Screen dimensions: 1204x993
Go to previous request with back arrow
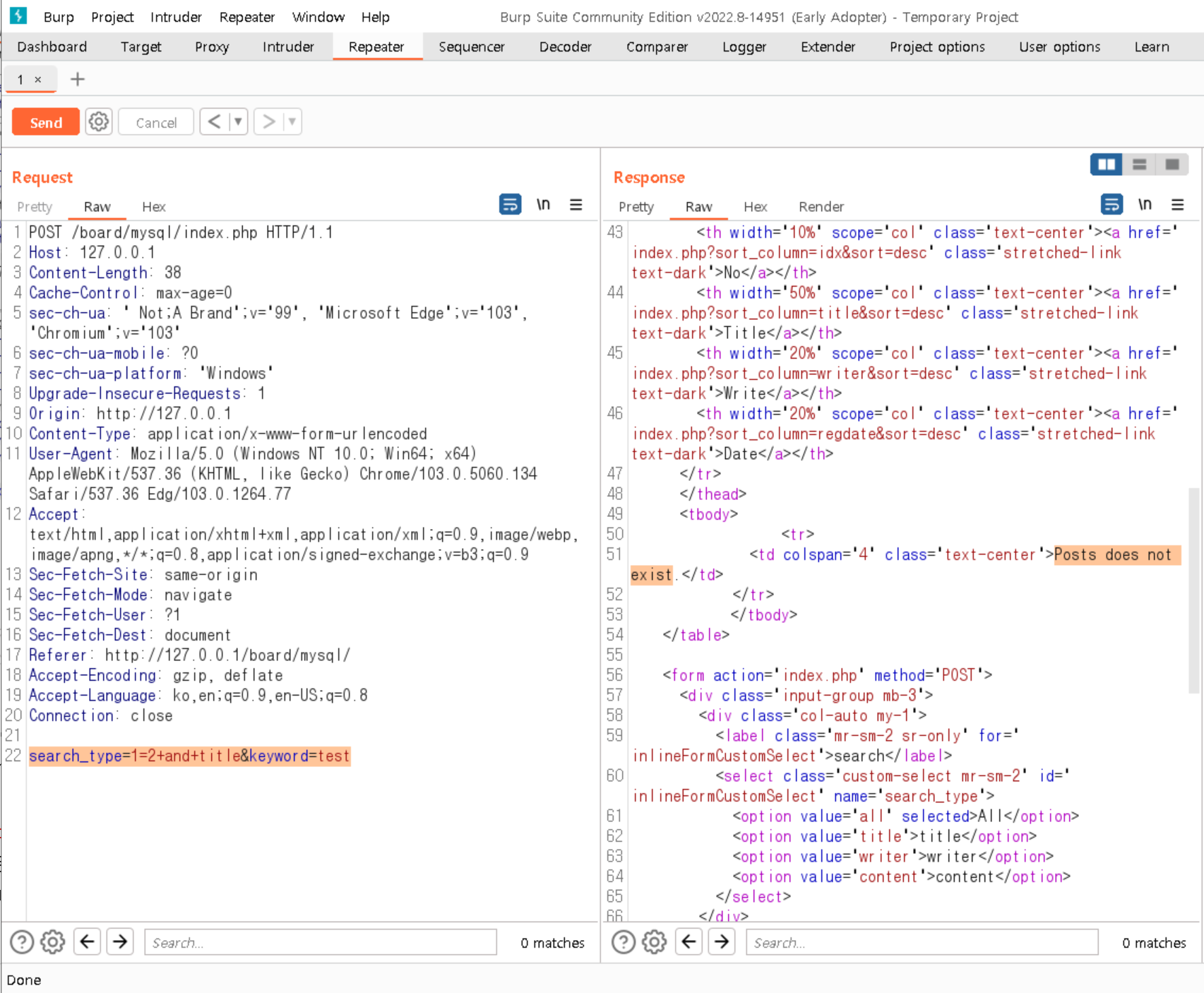[215, 122]
